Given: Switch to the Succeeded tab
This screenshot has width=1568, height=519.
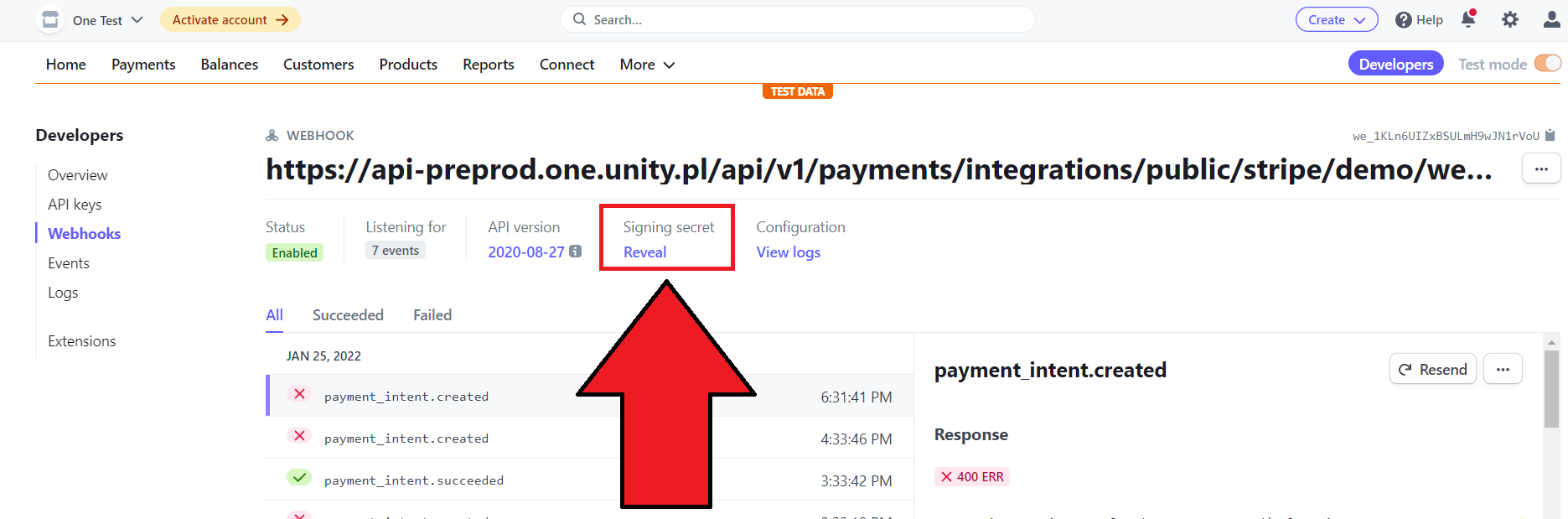Looking at the screenshot, I should pyautogui.click(x=348, y=315).
